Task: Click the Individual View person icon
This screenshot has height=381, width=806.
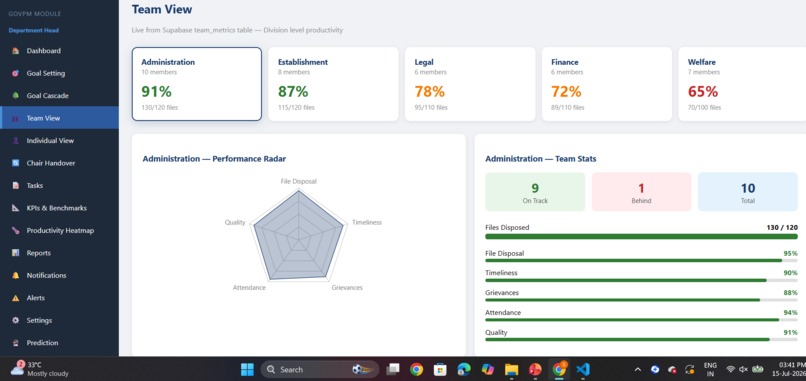Action: [15, 140]
